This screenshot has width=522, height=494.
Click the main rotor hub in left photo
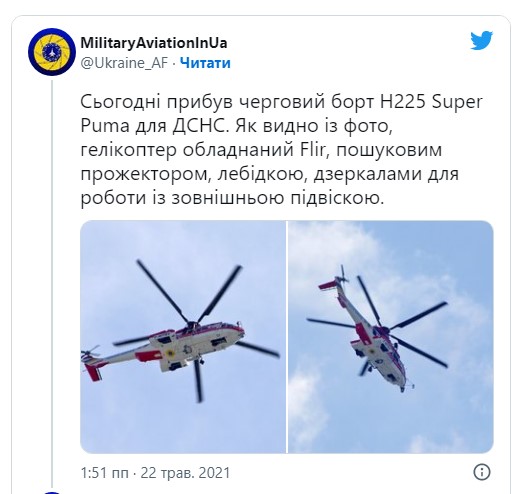tap(192, 324)
